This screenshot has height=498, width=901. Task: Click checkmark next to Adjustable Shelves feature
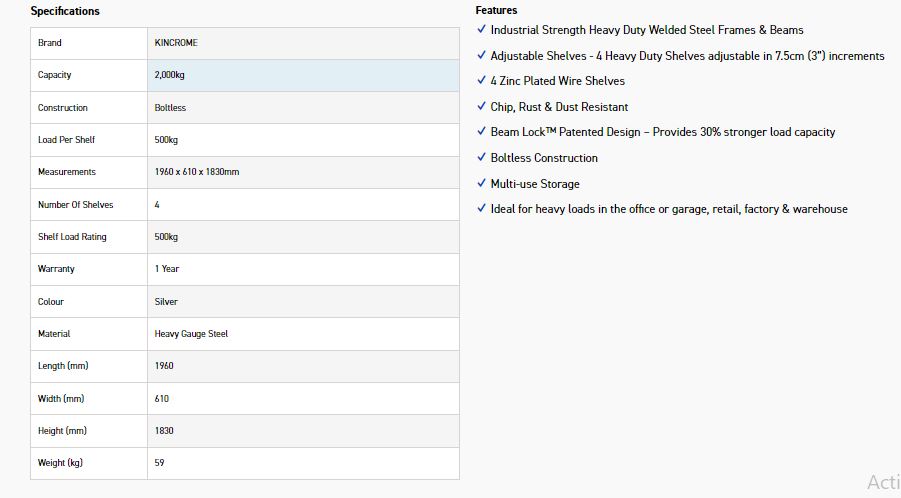pyautogui.click(x=482, y=56)
